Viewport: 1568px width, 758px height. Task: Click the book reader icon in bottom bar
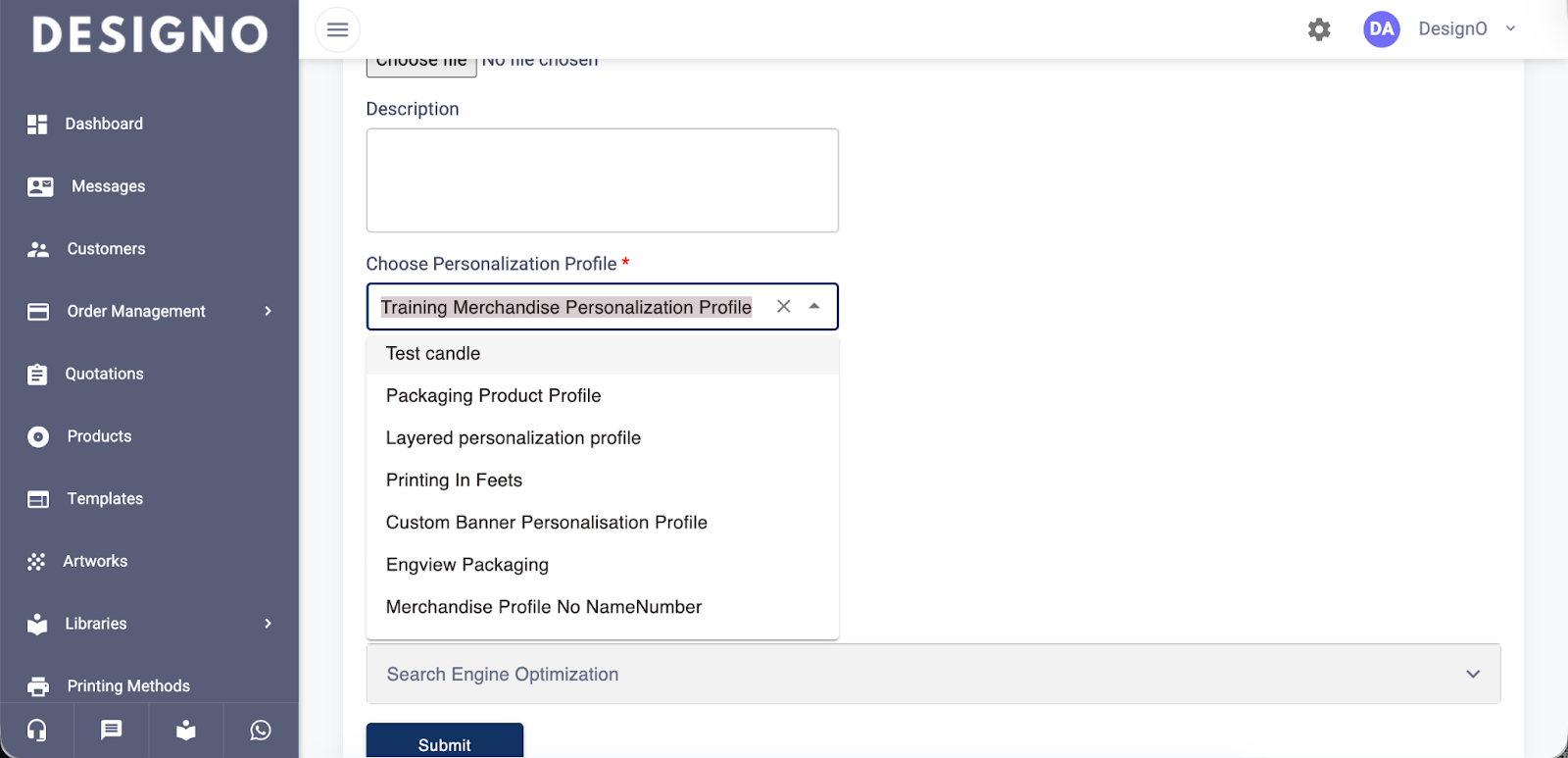coord(186,731)
